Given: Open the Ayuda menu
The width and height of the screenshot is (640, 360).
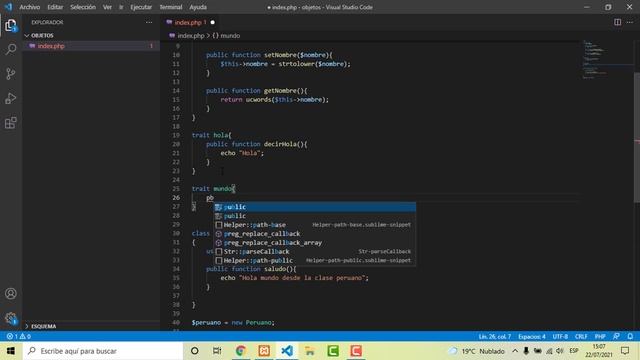Looking at the screenshot, I should 198,7.
